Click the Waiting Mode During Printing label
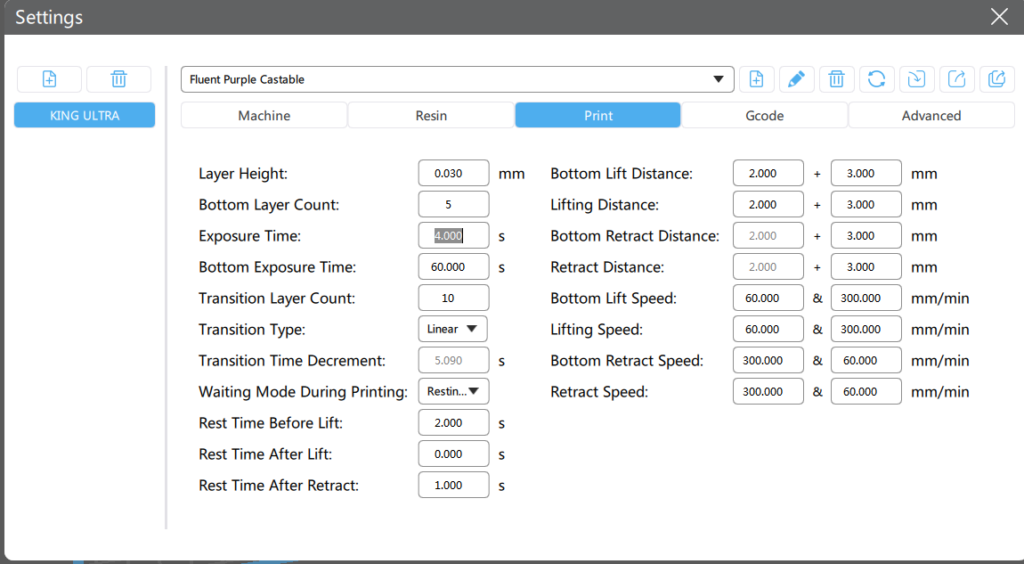 tap(303, 392)
